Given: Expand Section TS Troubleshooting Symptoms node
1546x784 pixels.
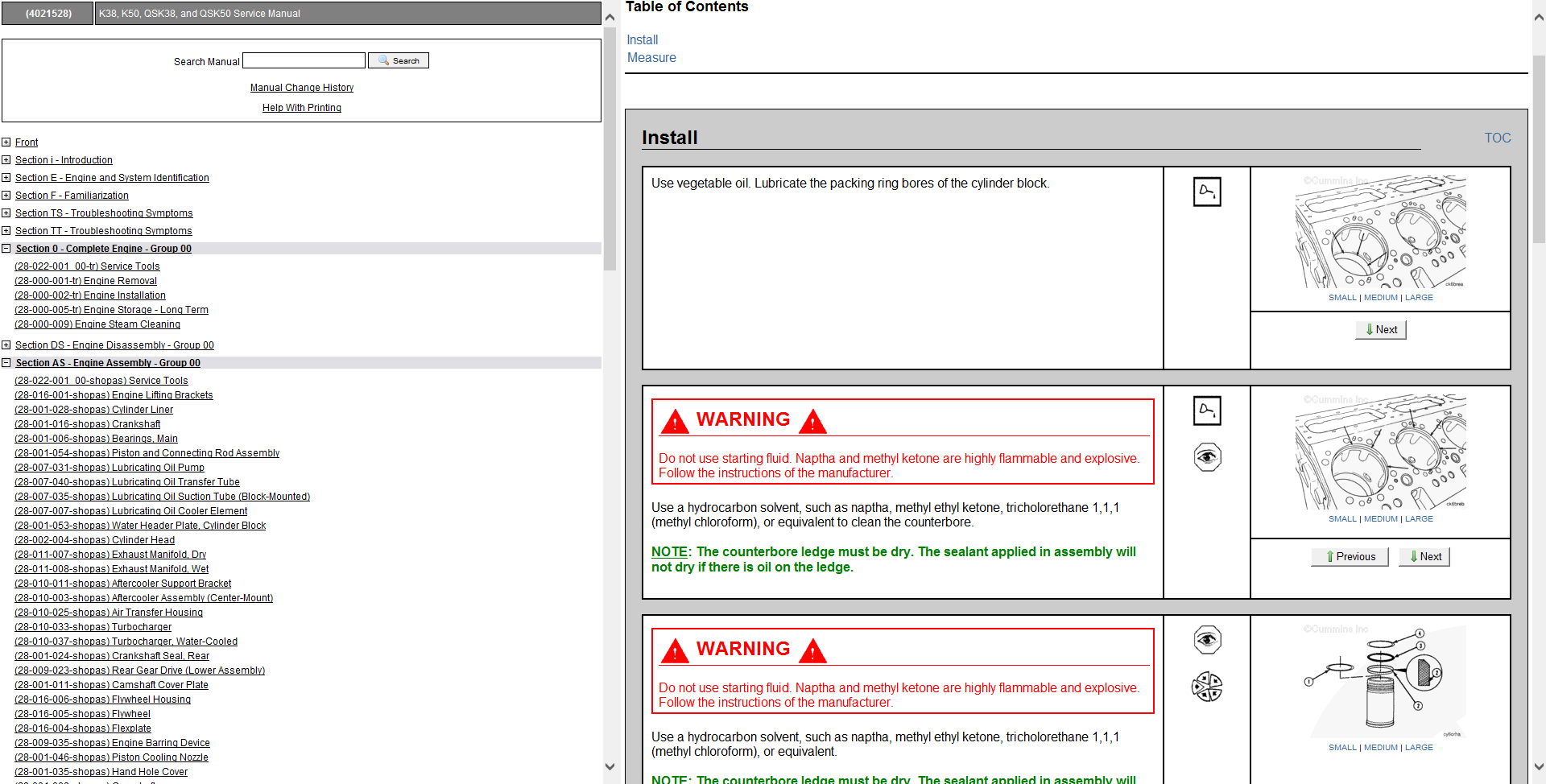Looking at the screenshot, I should [6, 213].
